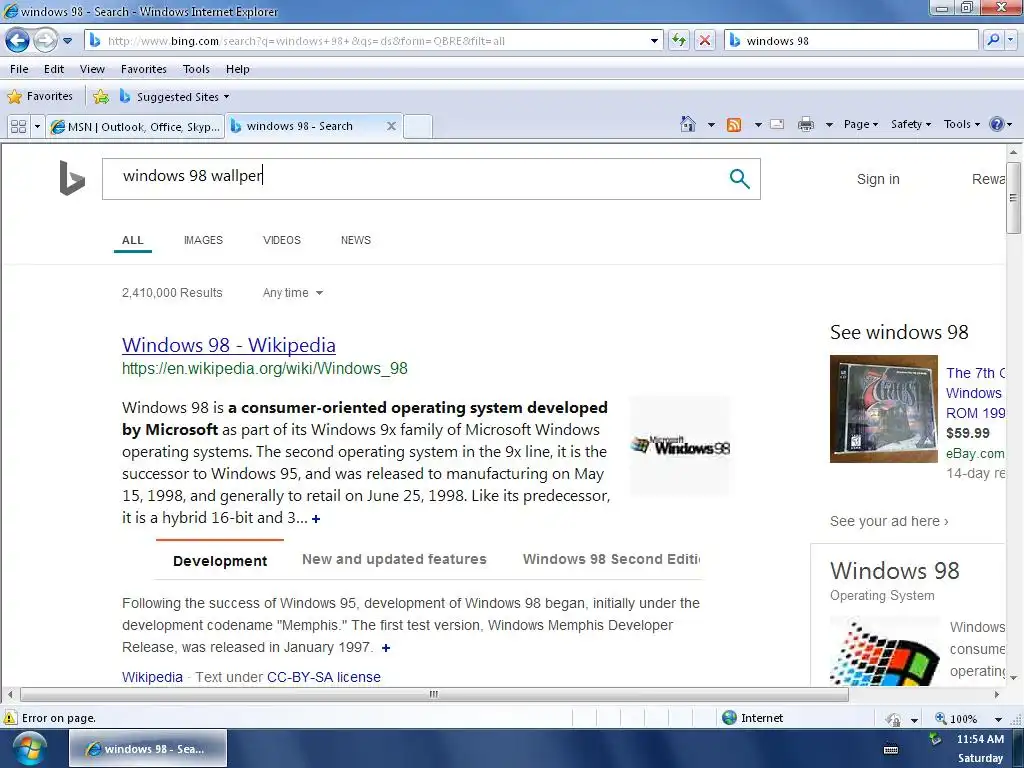Expand the Home button dropdown arrow

pyautogui.click(x=711, y=124)
